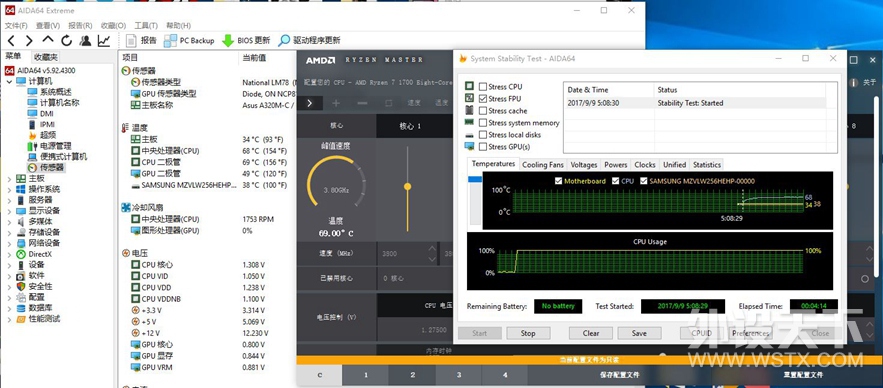Open the 帮助(H) menu
The height and width of the screenshot is (388, 883).
tap(178, 25)
